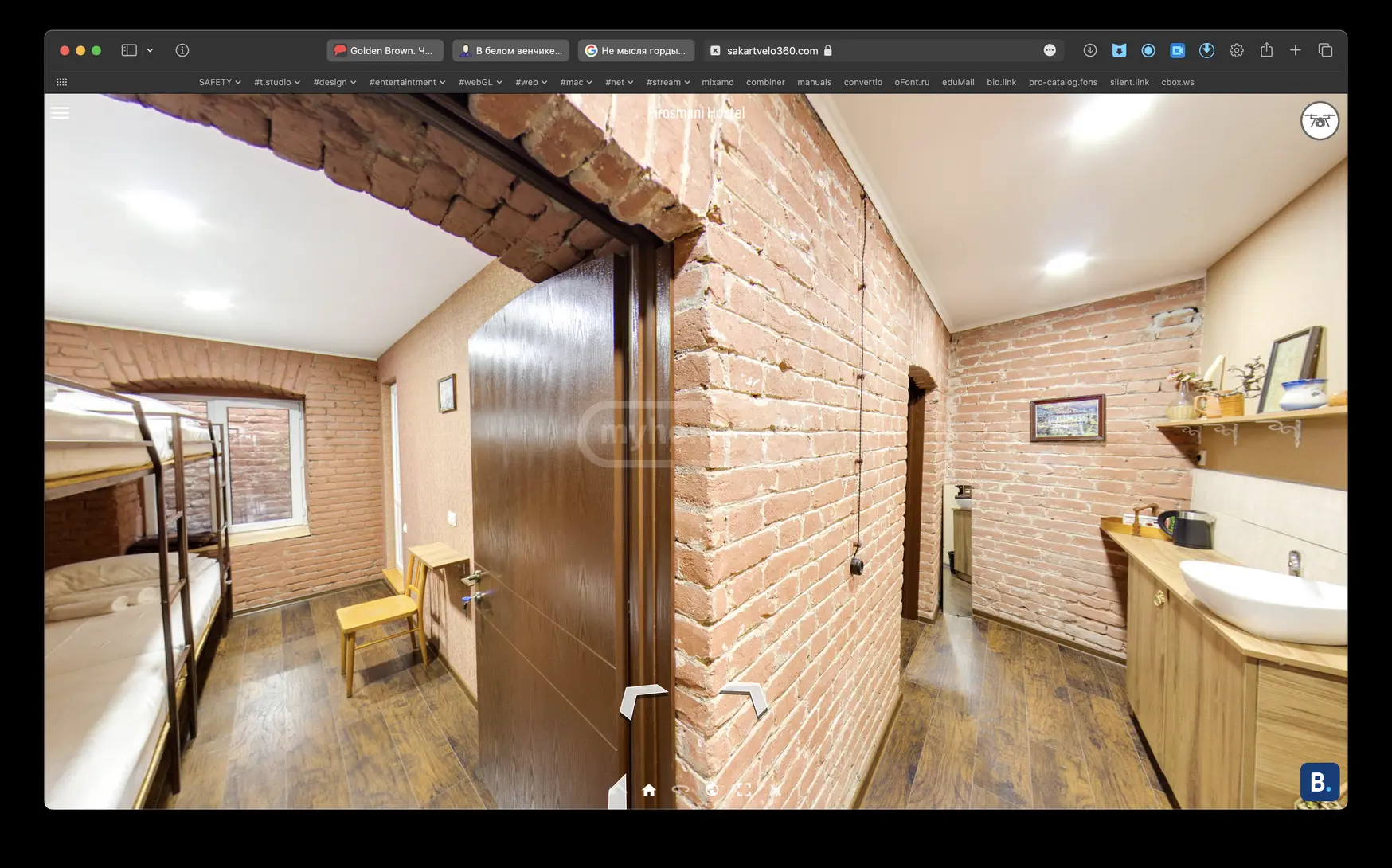Open the #mac bookmarks folder
Viewport: 1392px width, 868px height.
pyautogui.click(x=576, y=82)
